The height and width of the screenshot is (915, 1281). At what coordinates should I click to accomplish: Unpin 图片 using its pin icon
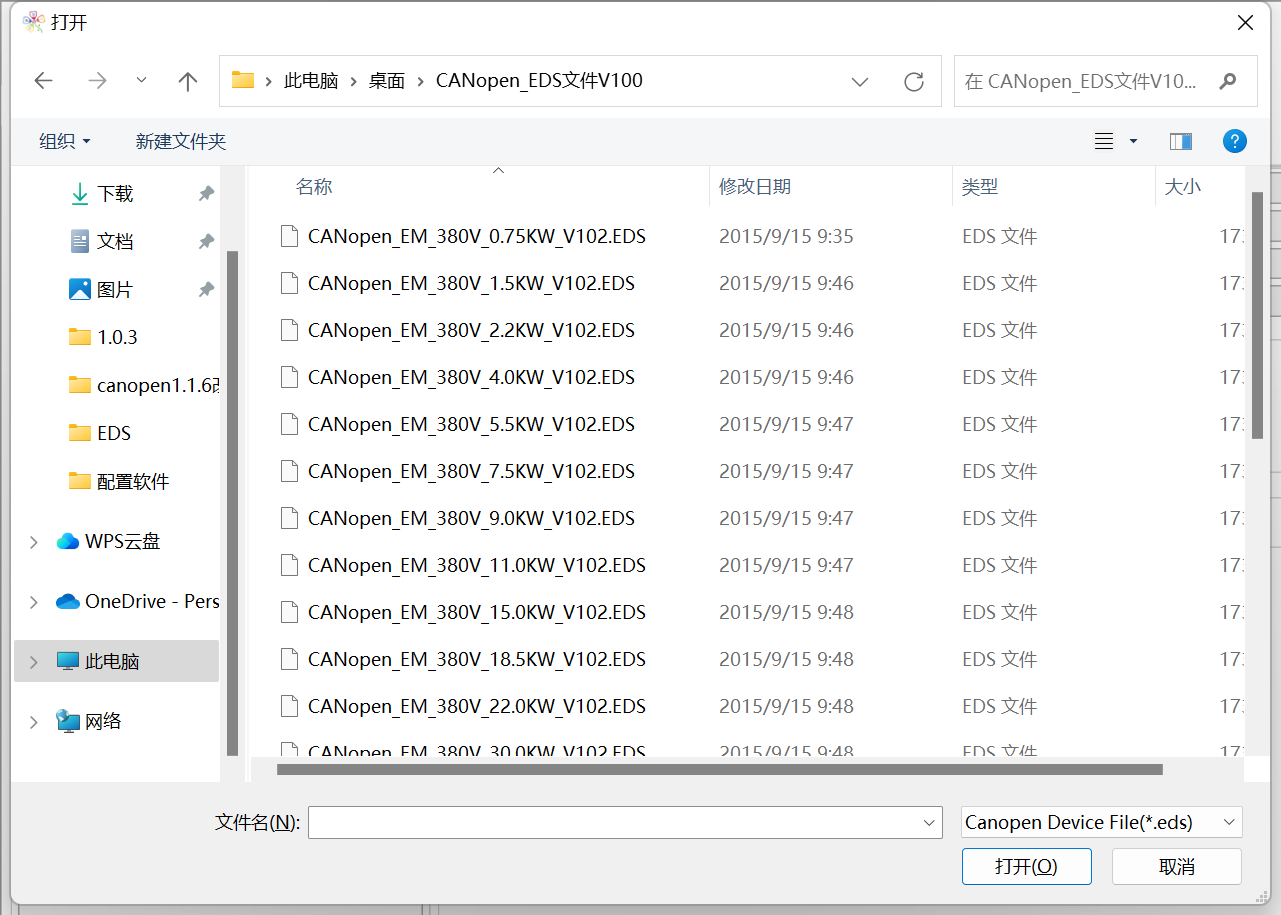[206, 289]
